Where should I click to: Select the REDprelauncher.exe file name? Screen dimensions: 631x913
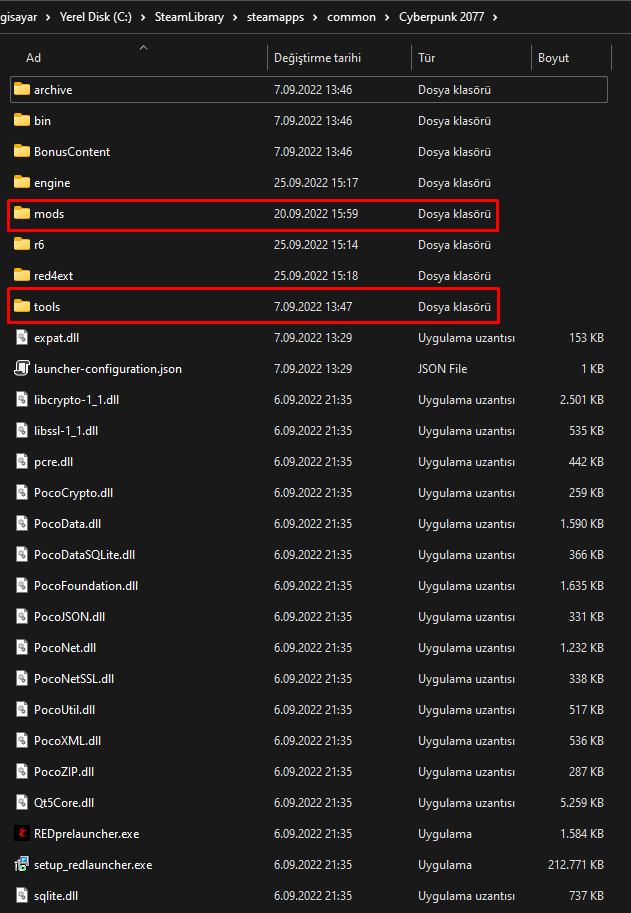[x=87, y=833]
